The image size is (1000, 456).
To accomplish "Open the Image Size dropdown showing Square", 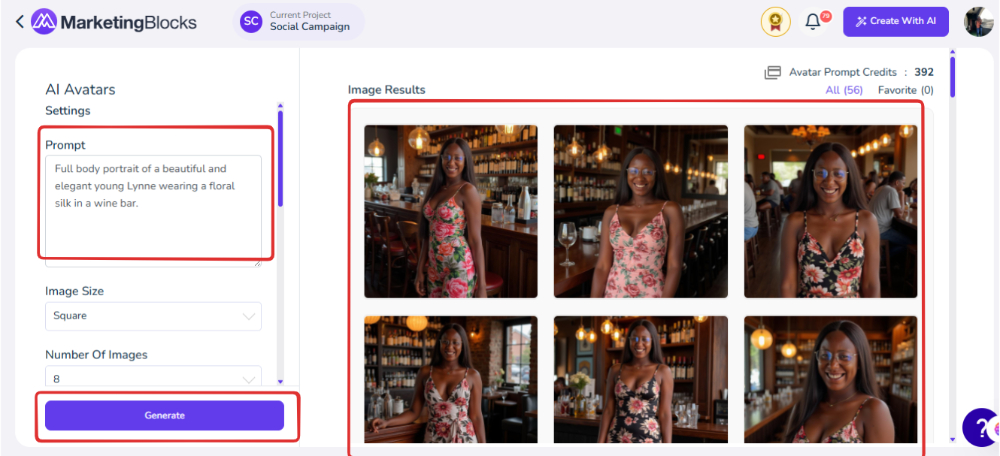I will coord(153,316).
